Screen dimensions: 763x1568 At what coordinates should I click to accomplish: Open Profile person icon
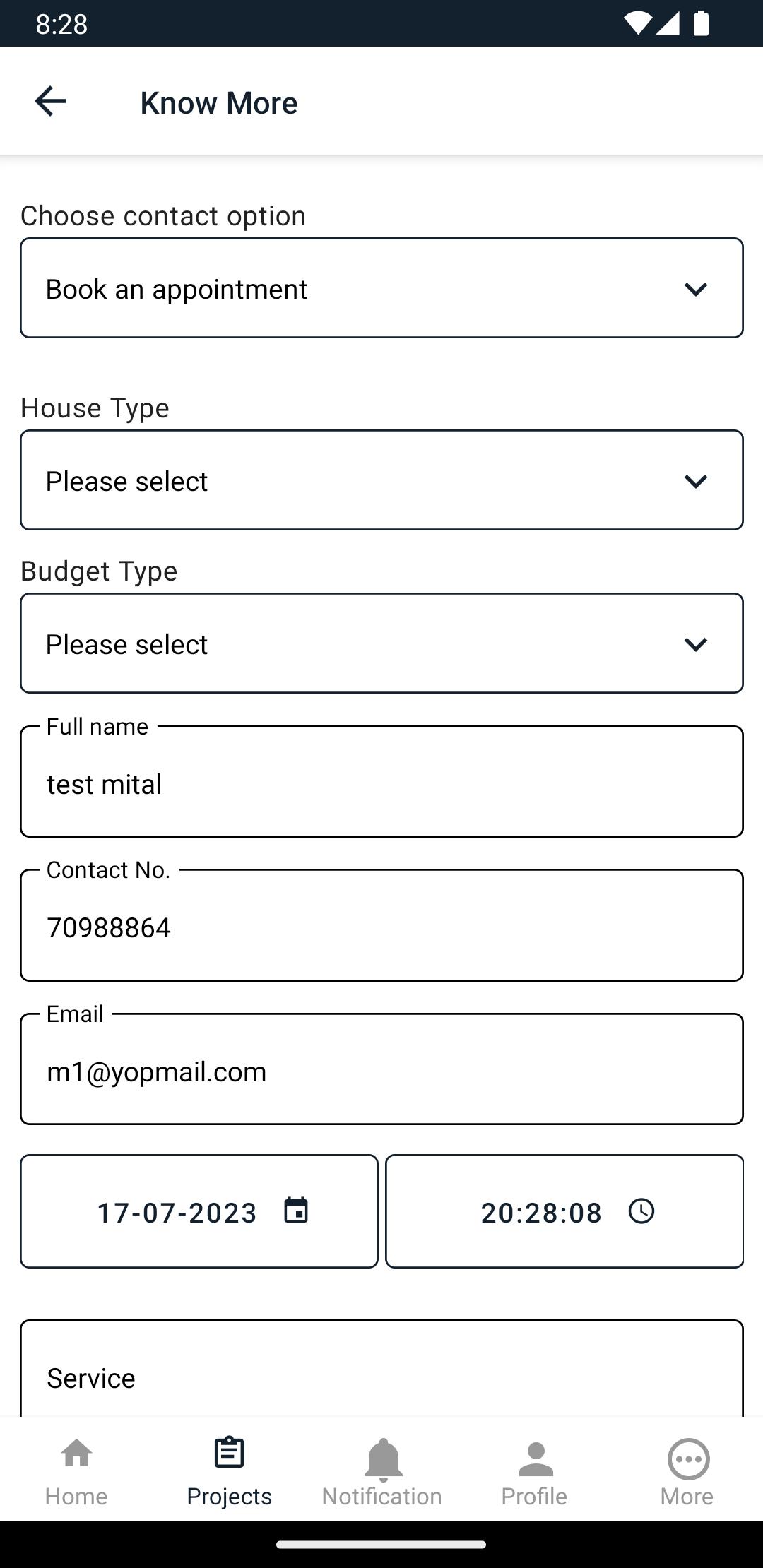click(535, 1459)
